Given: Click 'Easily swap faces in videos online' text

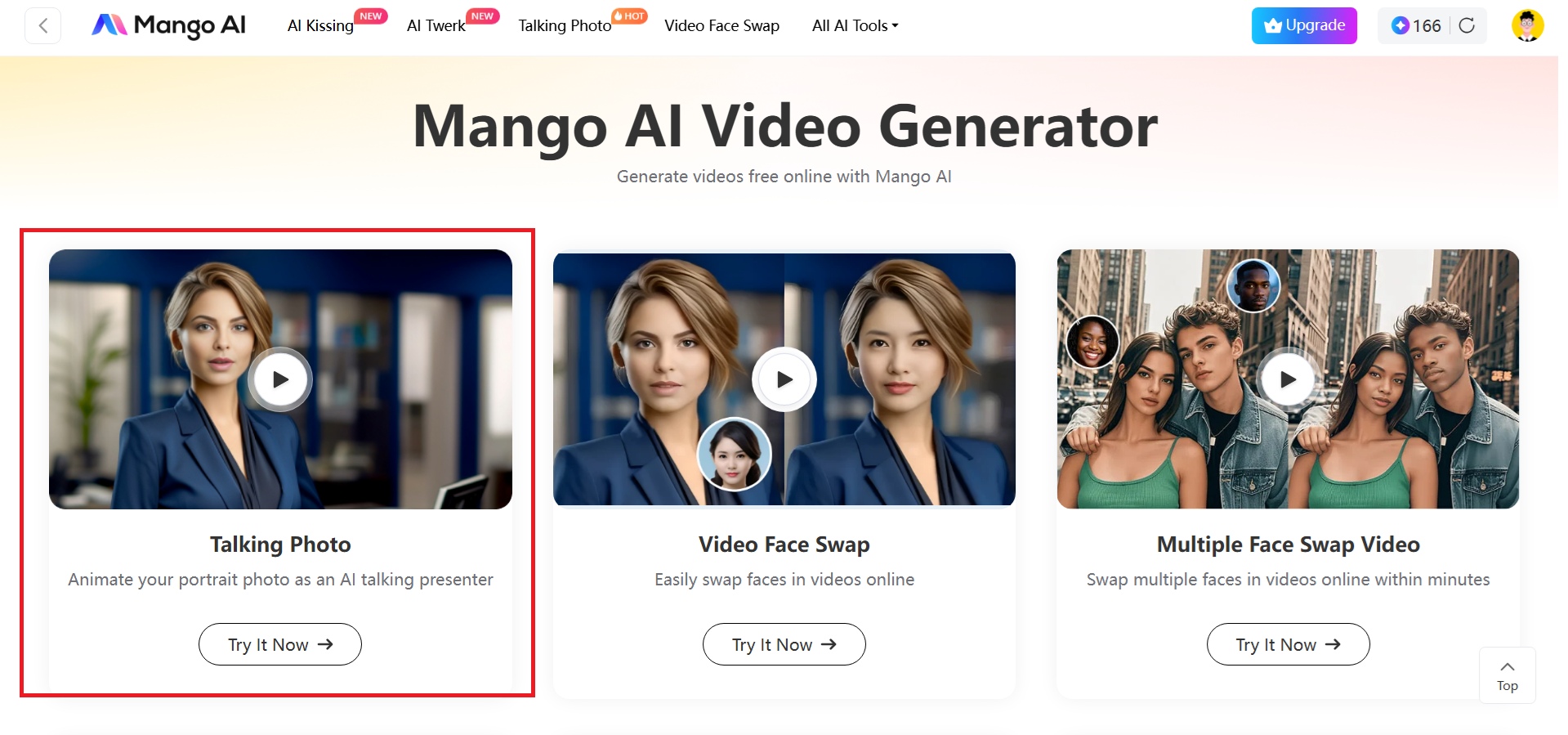Looking at the screenshot, I should point(784,580).
